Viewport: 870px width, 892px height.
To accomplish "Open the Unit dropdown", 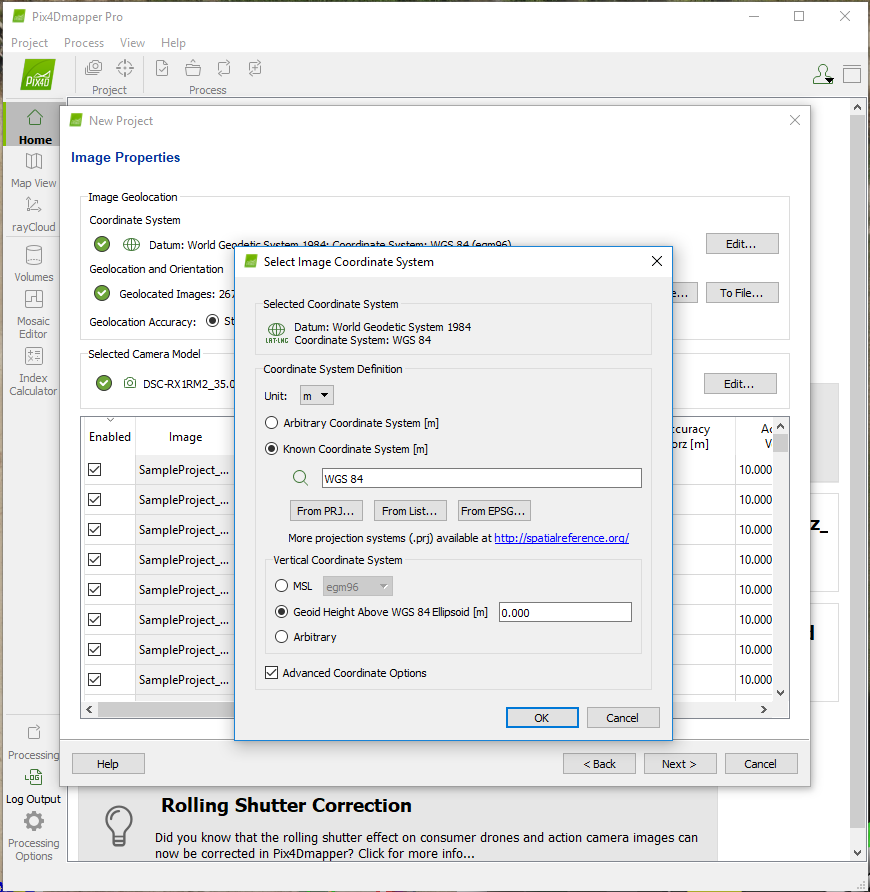I will coord(317,396).
